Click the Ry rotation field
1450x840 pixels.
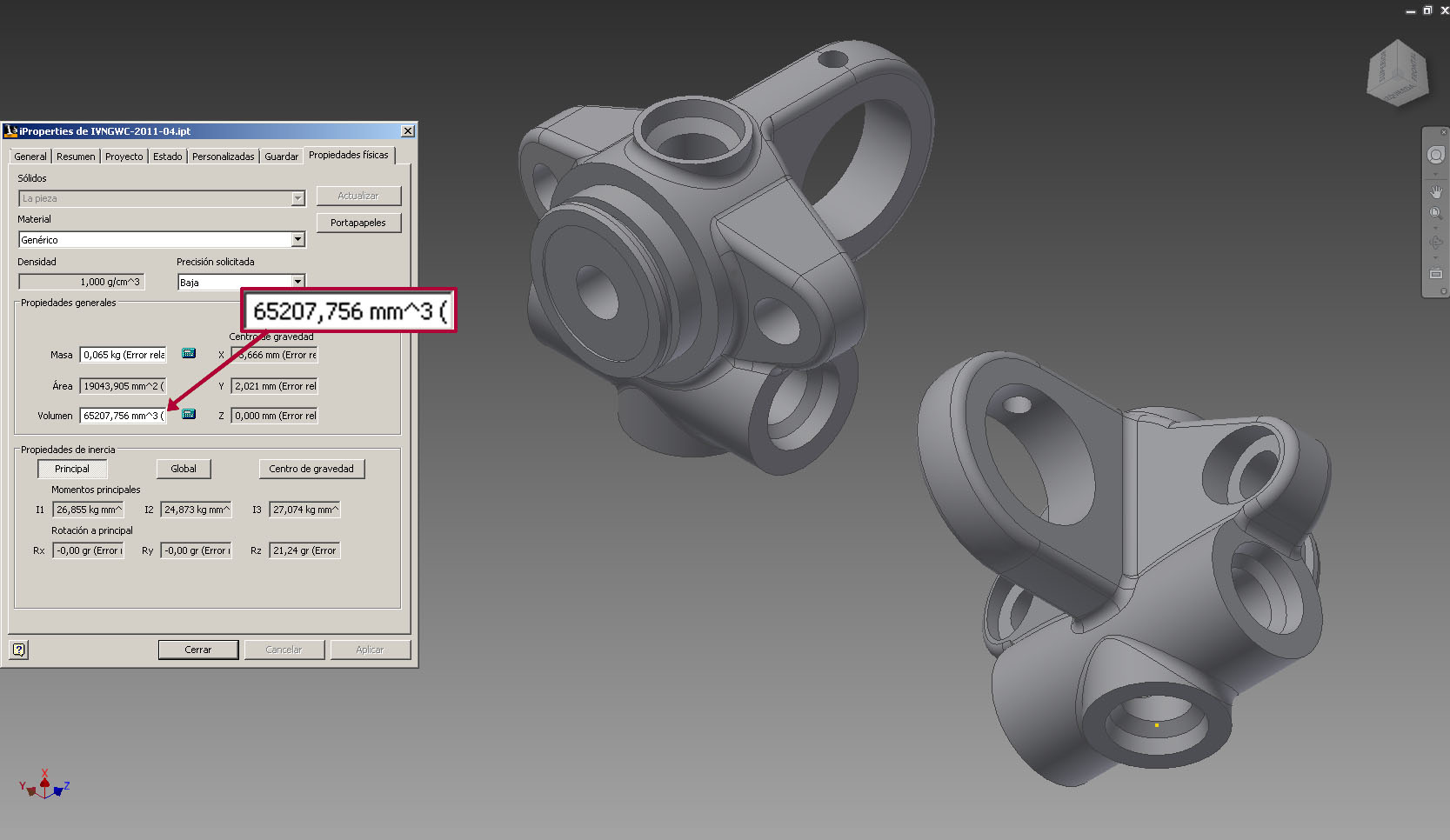pyautogui.click(x=197, y=550)
